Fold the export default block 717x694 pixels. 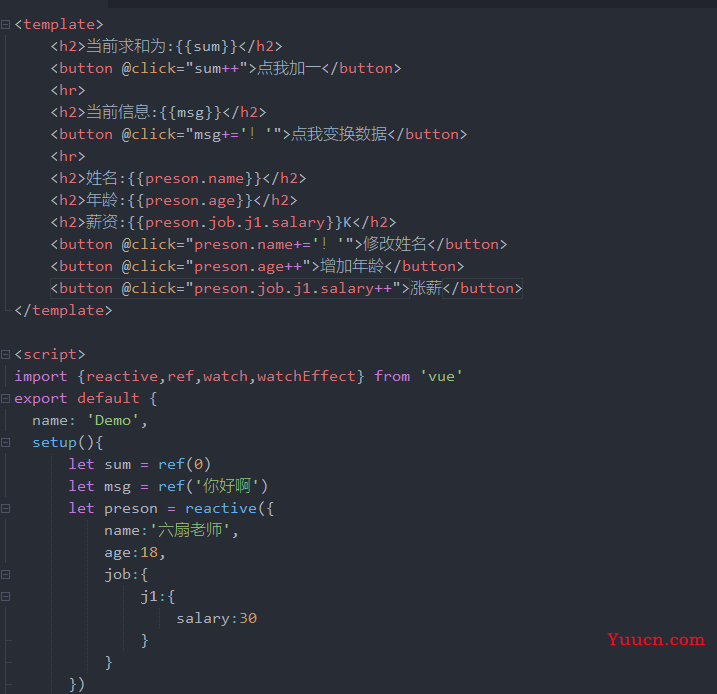5,398
